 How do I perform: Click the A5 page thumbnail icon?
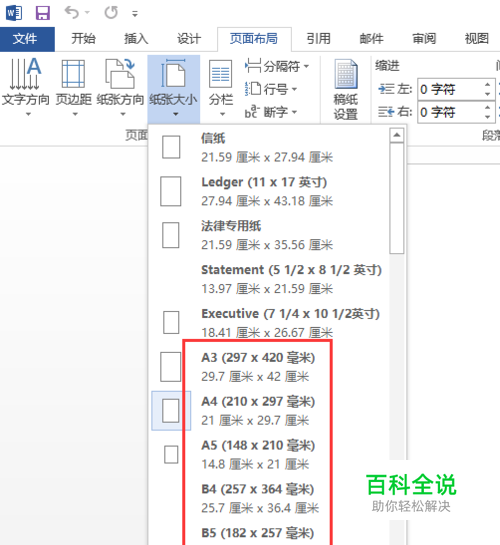tap(171, 454)
